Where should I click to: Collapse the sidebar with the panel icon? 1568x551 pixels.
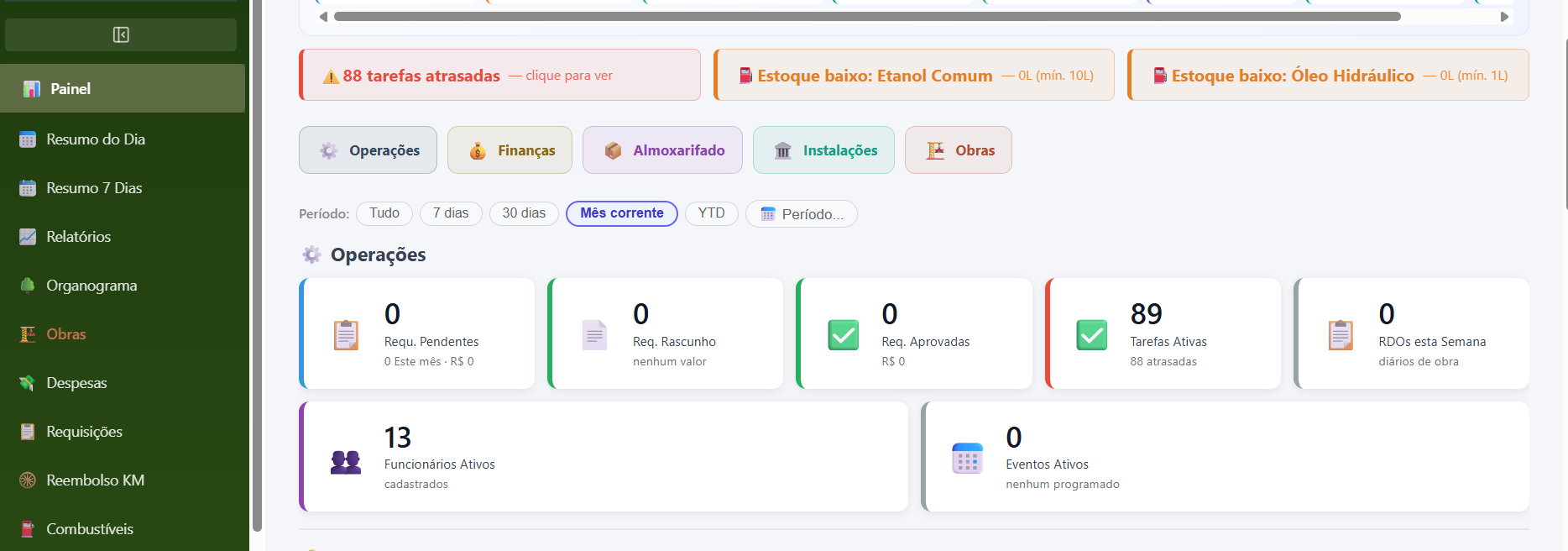click(x=121, y=34)
